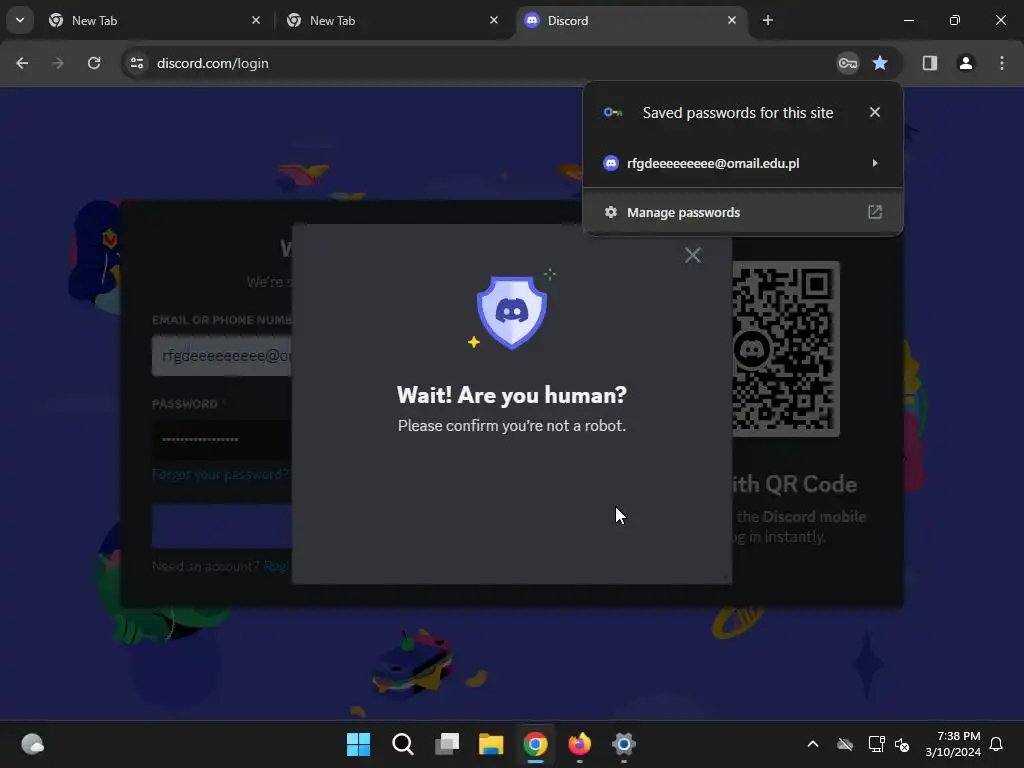The image size is (1024, 768).
Task: Close the first New Tab
Action: click(256, 21)
